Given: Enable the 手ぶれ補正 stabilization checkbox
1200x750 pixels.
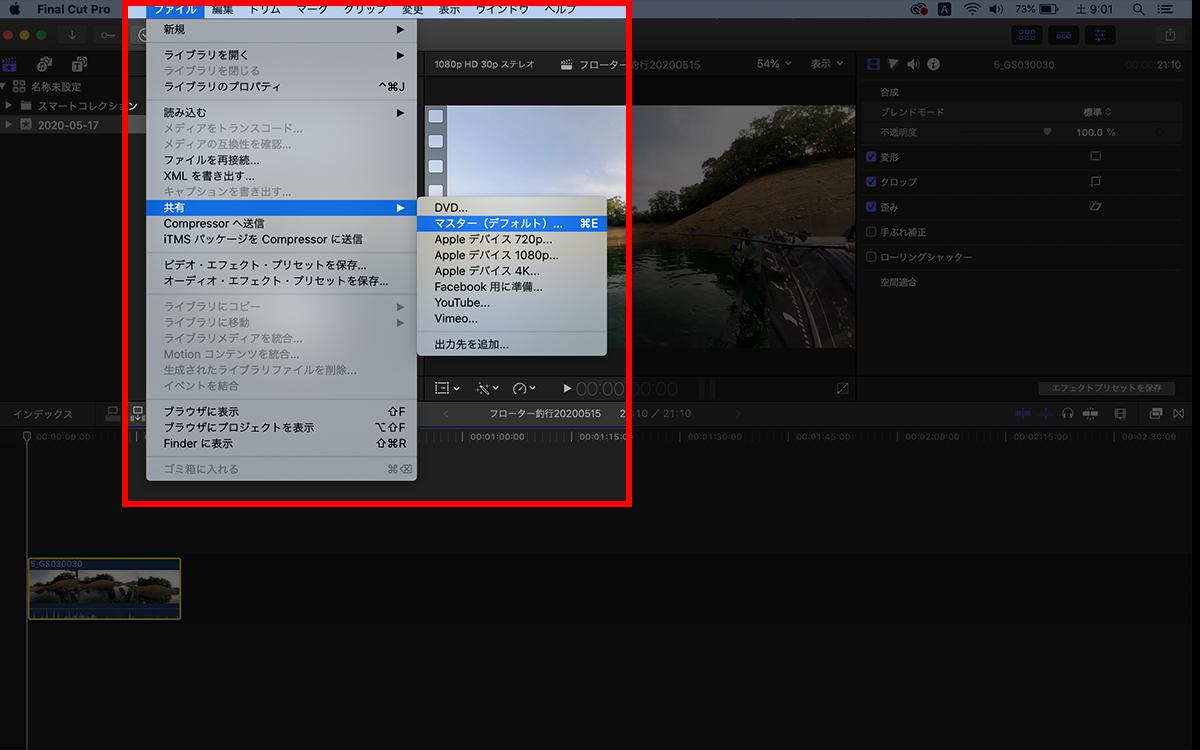Looking at the screenshot, I should coord(871,232).
